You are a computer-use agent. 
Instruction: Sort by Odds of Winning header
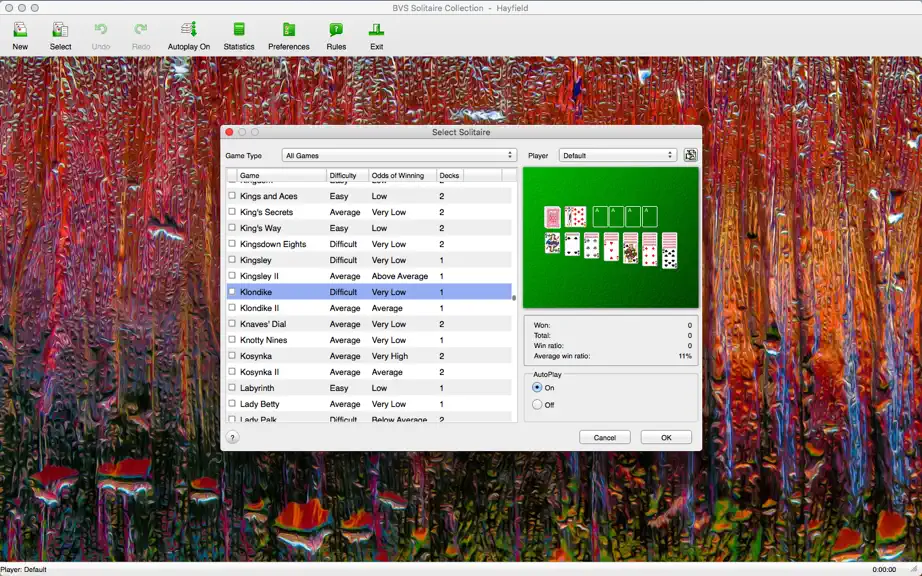[403, 175]
